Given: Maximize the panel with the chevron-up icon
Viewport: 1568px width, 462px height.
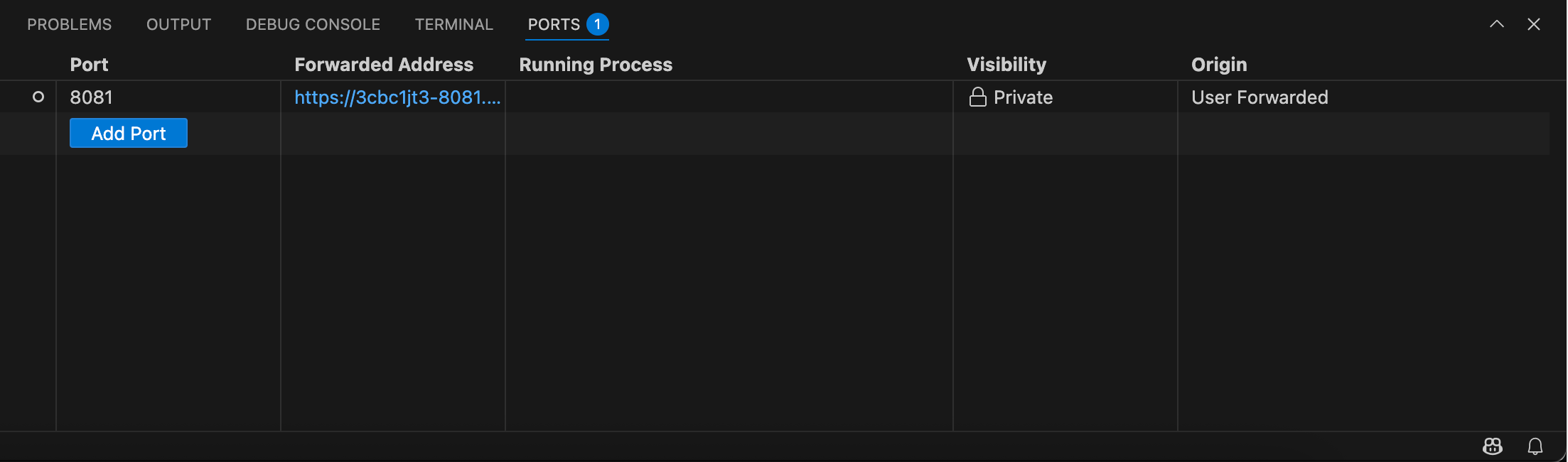Looking at the screenshot, I should [x=1497, y=24].
